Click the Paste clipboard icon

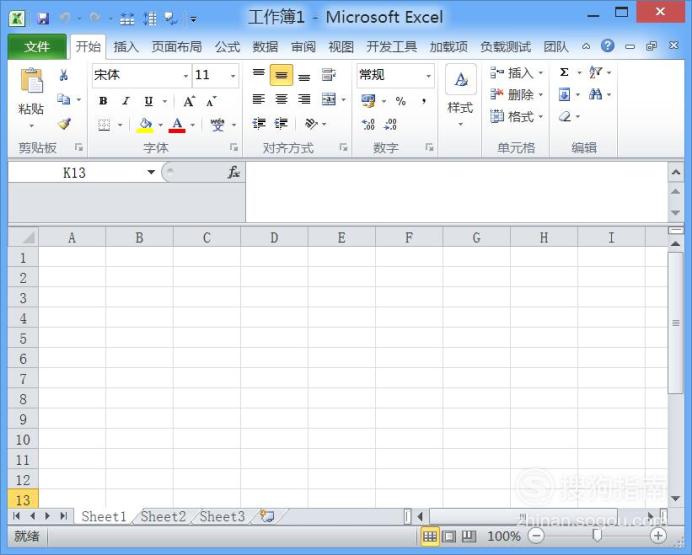[x=31, y=81]
